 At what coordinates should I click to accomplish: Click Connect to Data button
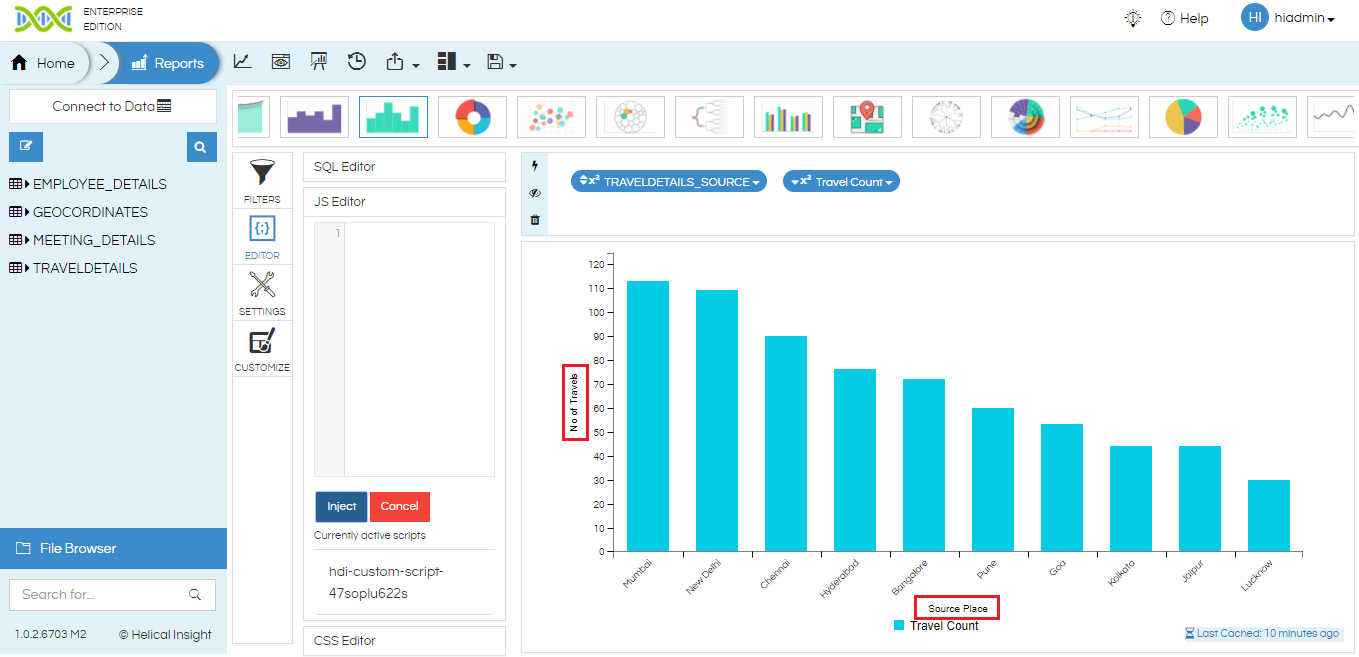point(113,106)
